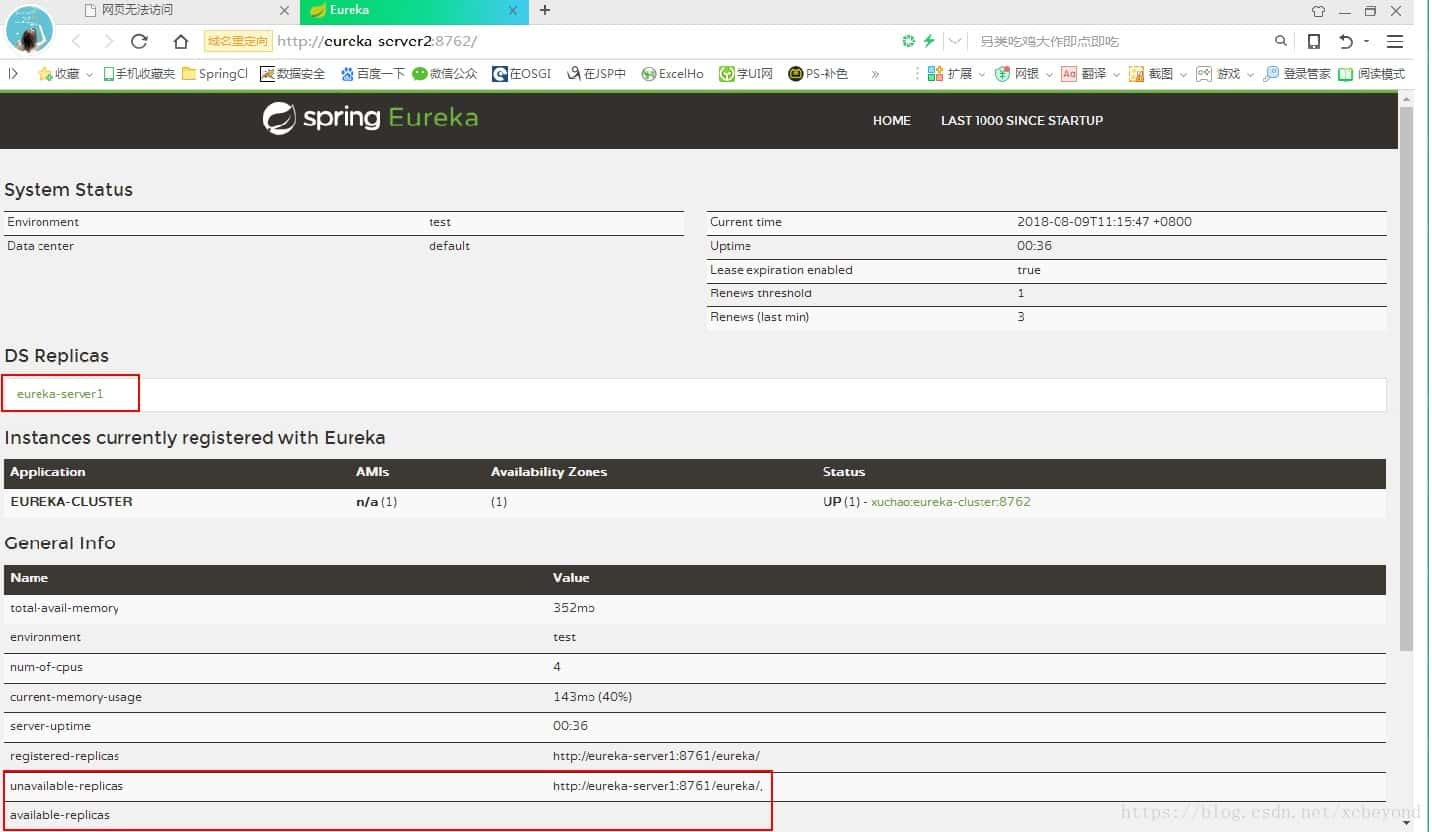The image size is (1432, 832).
Task: Open a new tab with plus button
Action: tap(545, 10)
